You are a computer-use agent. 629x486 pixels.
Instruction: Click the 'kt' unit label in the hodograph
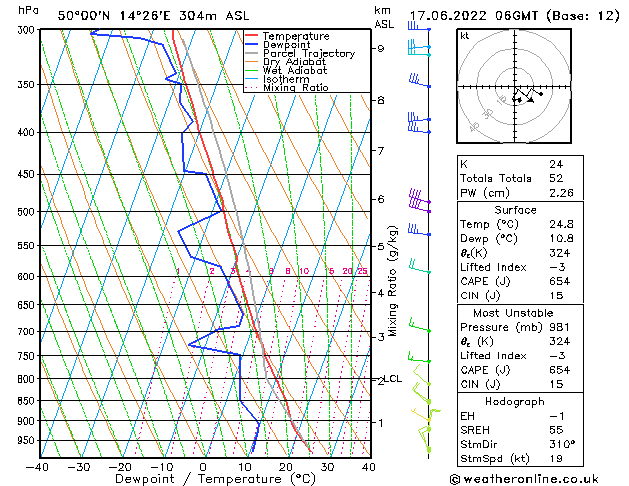point(465,36)
